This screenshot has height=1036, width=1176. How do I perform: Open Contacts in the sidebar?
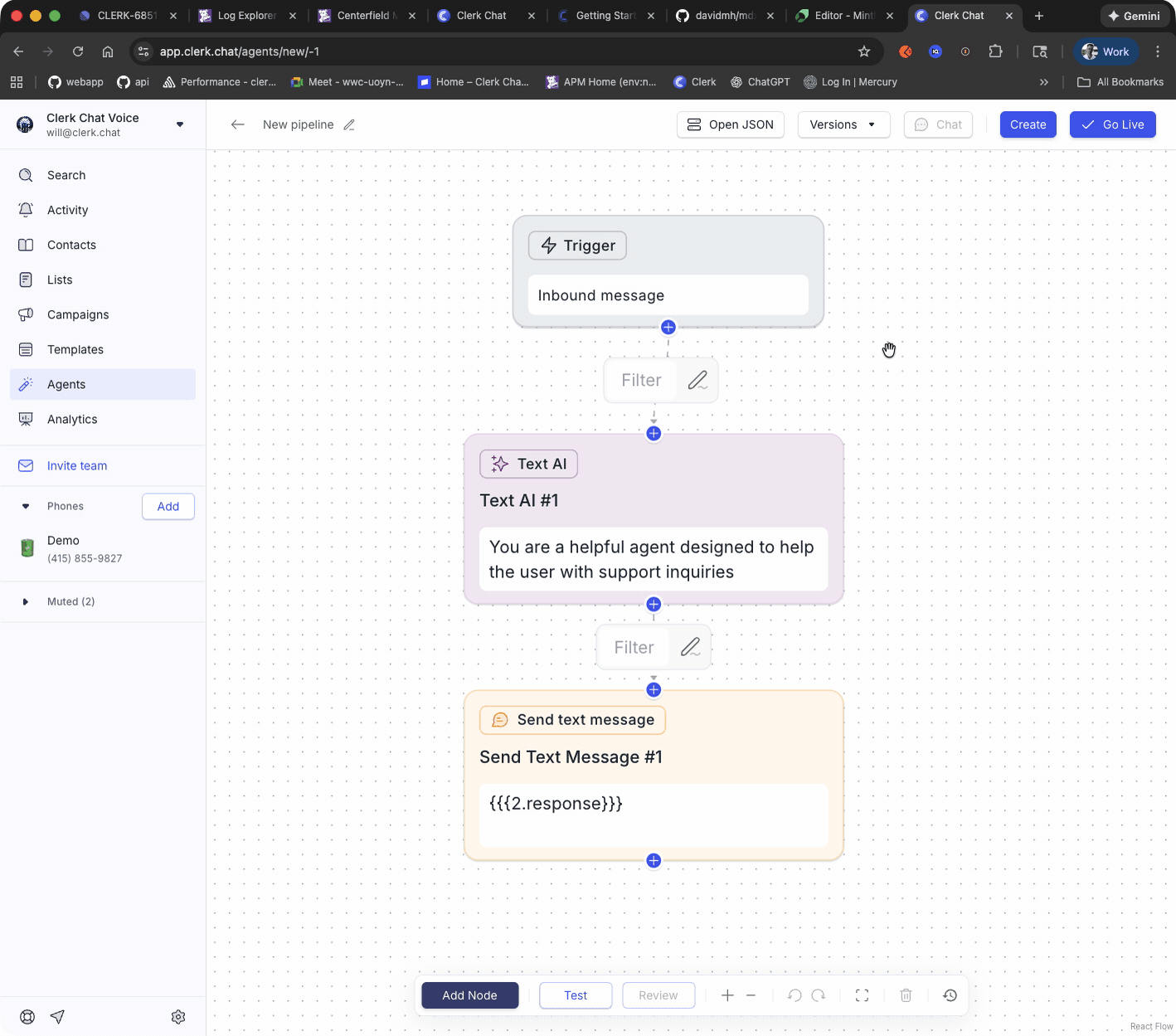click(103, 245)
